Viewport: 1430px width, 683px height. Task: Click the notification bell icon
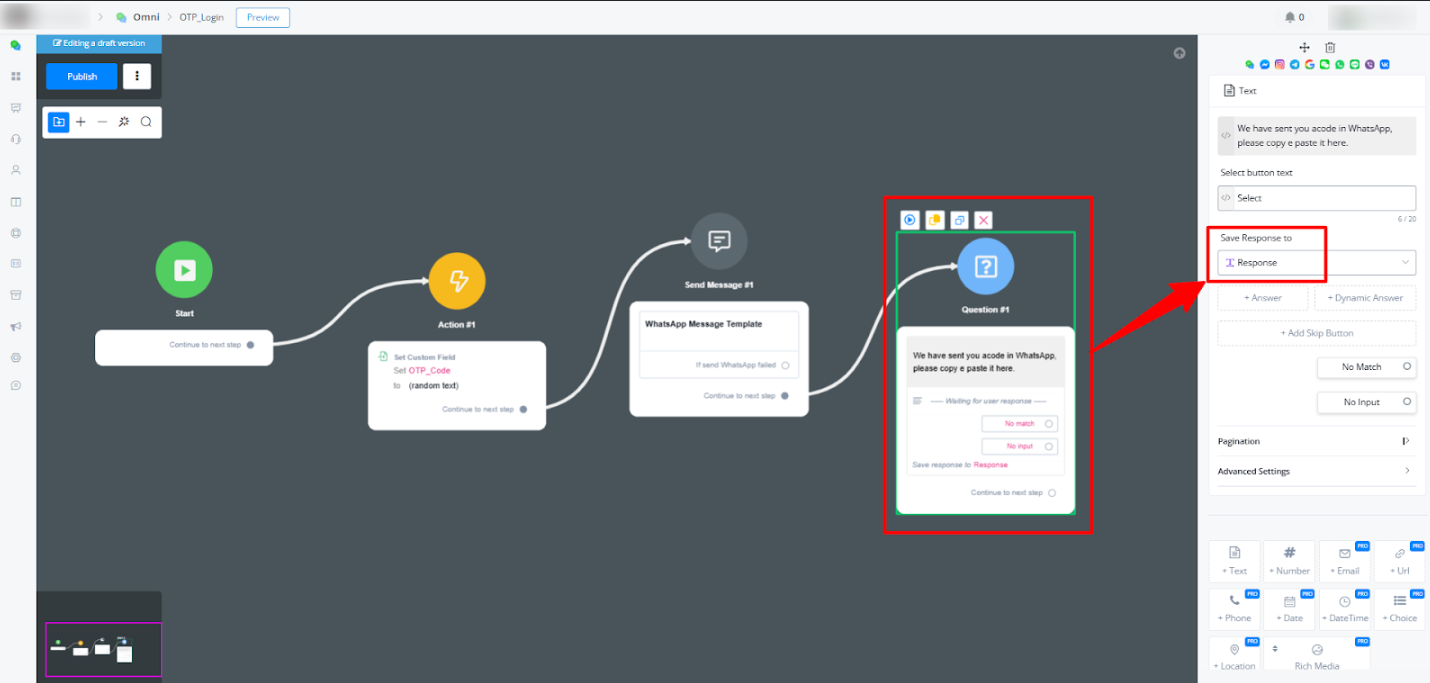[x=1289, y=17]
